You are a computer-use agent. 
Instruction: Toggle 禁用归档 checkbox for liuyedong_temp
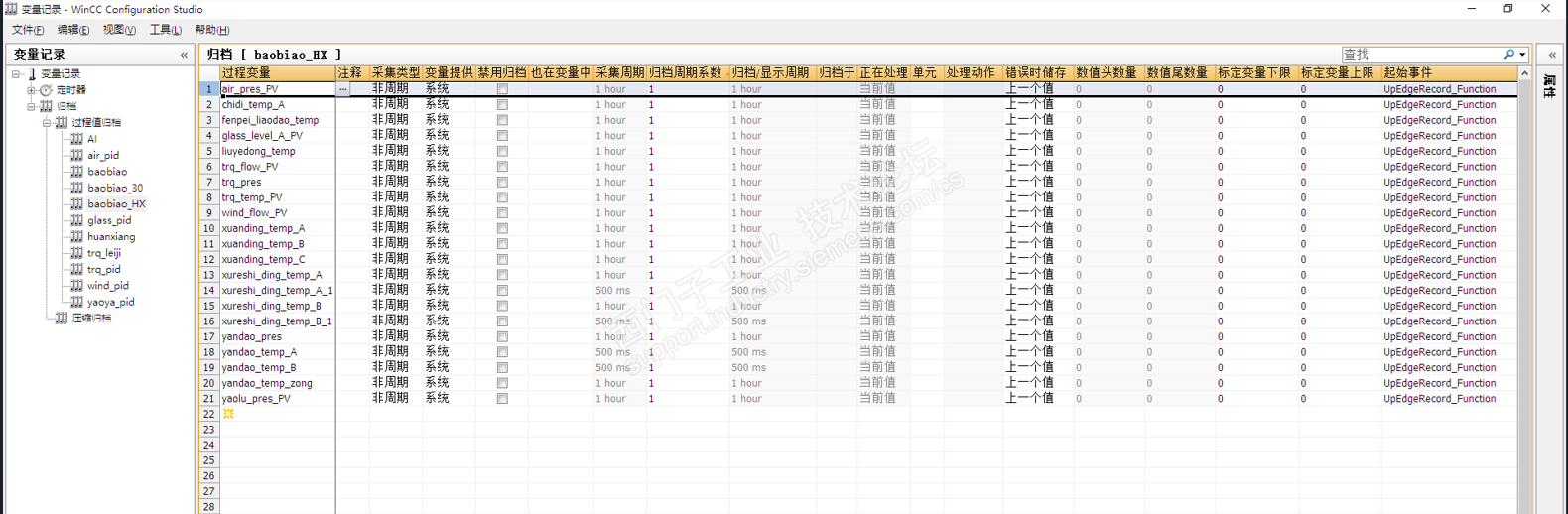coord(502,151)
